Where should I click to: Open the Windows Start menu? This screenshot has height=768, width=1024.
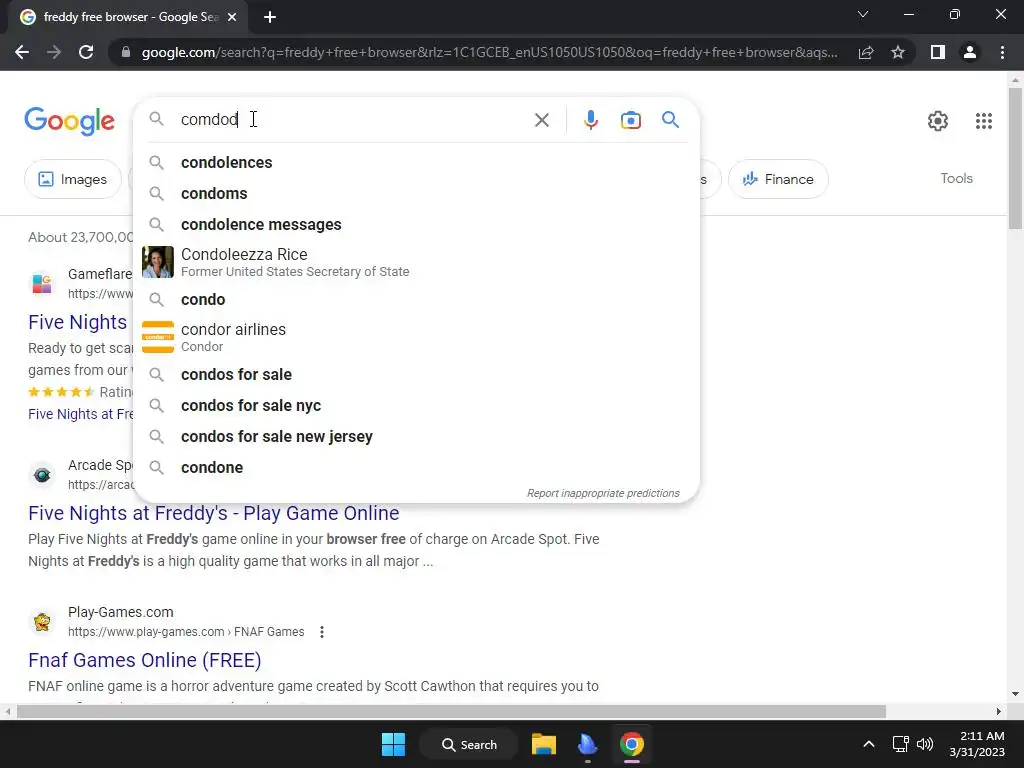(393, 744)
